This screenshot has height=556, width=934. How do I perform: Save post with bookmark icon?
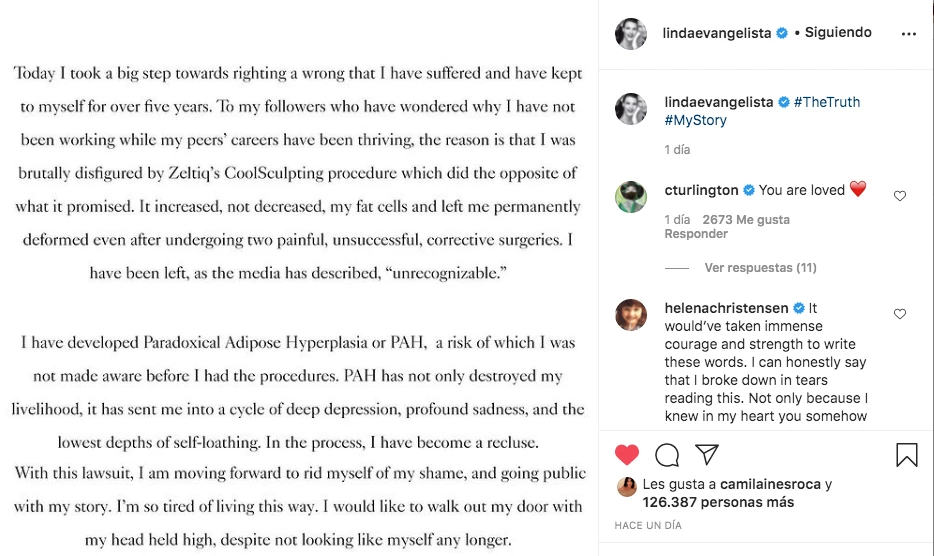(907, 455)
